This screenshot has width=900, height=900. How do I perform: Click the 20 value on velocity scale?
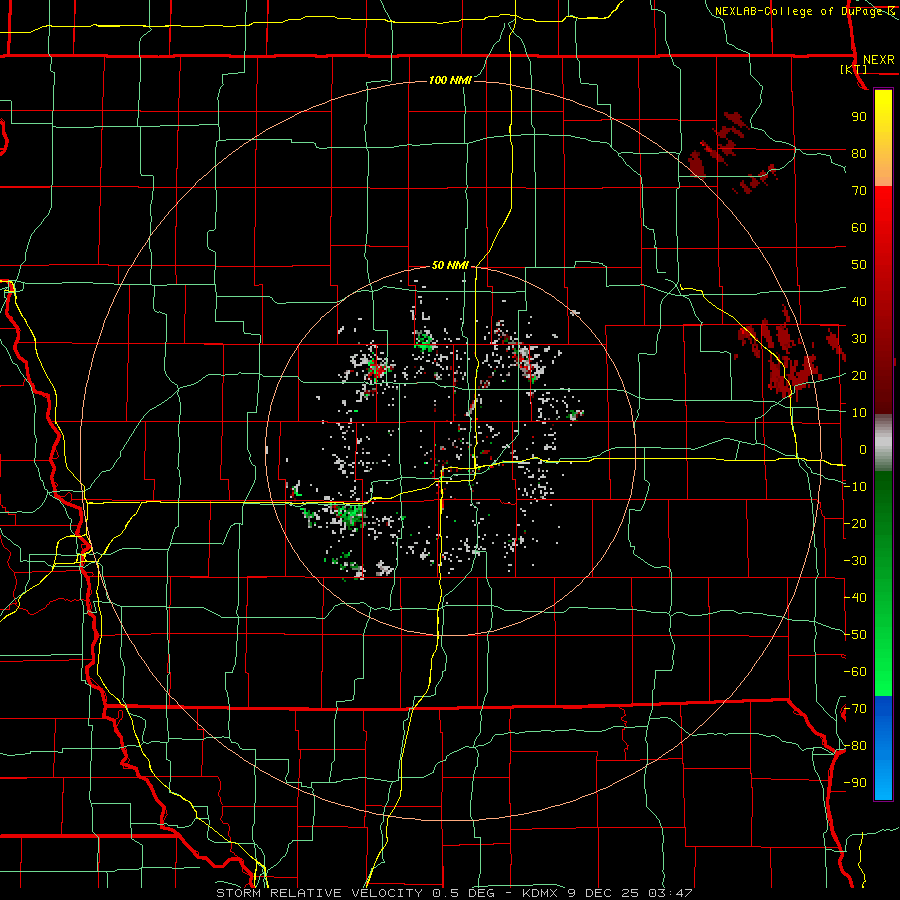point(859,375)
